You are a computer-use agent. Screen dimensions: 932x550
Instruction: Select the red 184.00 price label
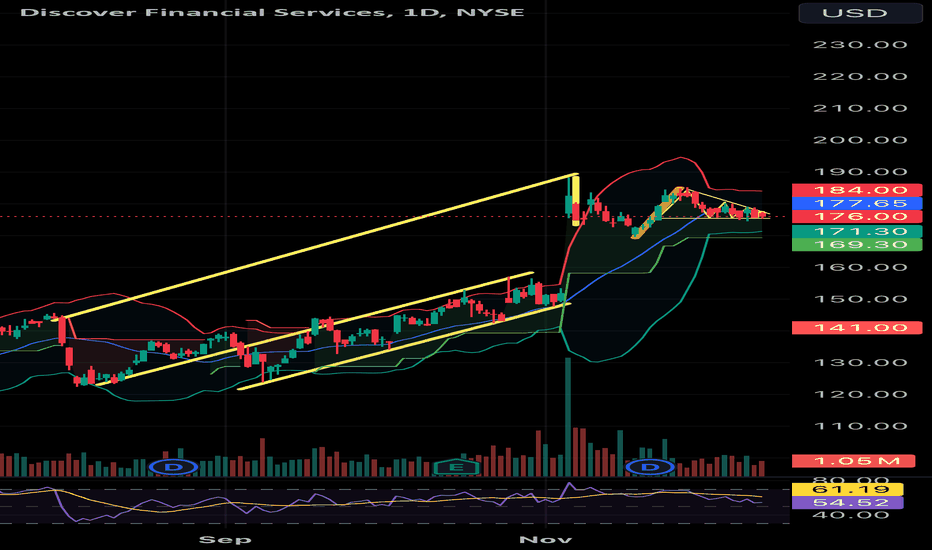857,190
